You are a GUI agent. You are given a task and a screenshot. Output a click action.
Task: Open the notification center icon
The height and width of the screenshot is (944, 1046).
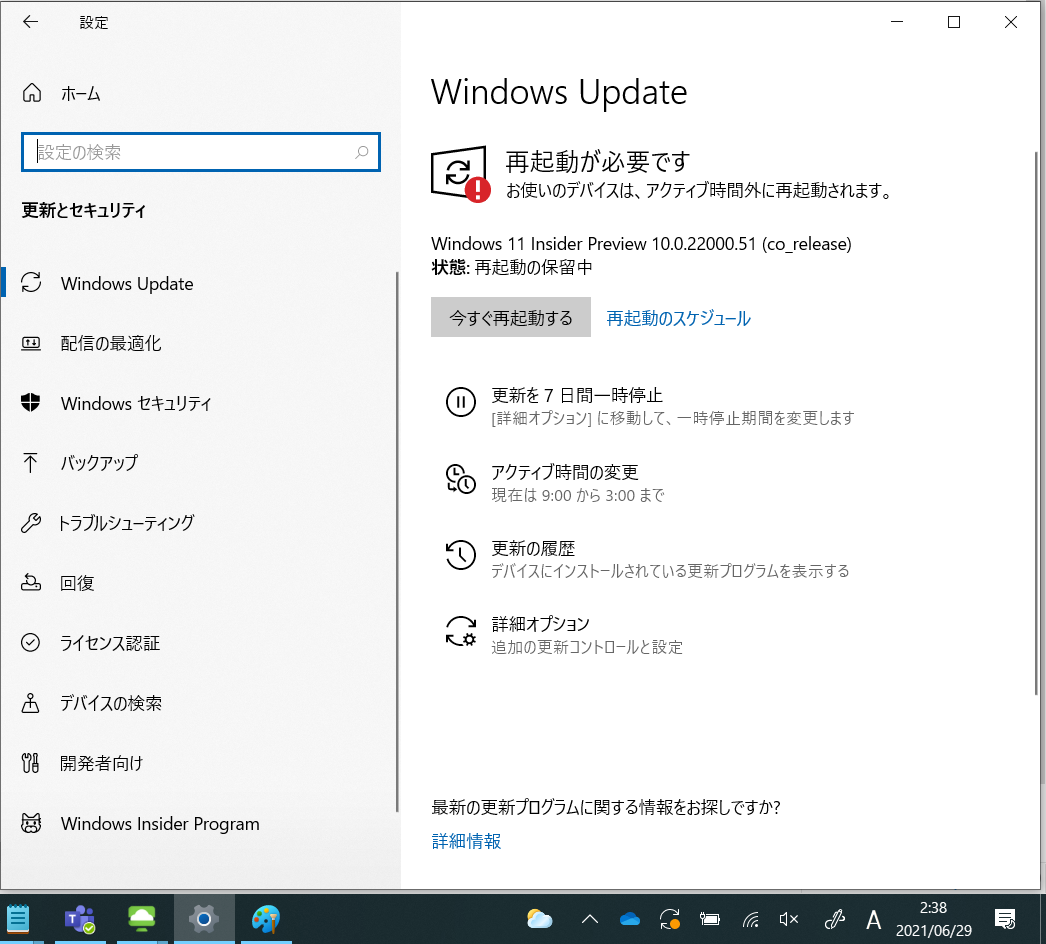click(x=1005, y=919)
